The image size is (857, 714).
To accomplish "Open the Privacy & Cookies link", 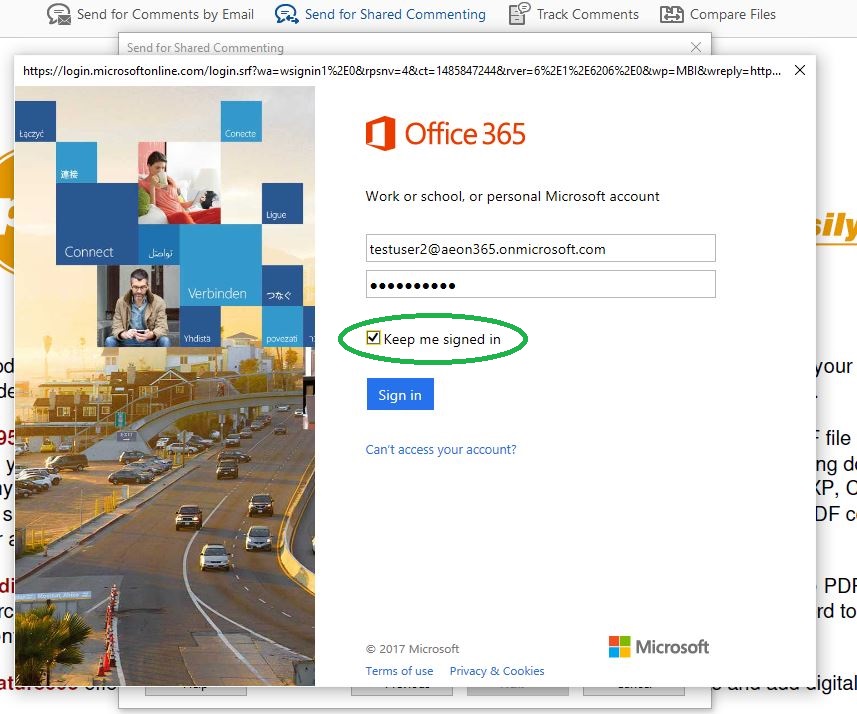I will 497,671.
